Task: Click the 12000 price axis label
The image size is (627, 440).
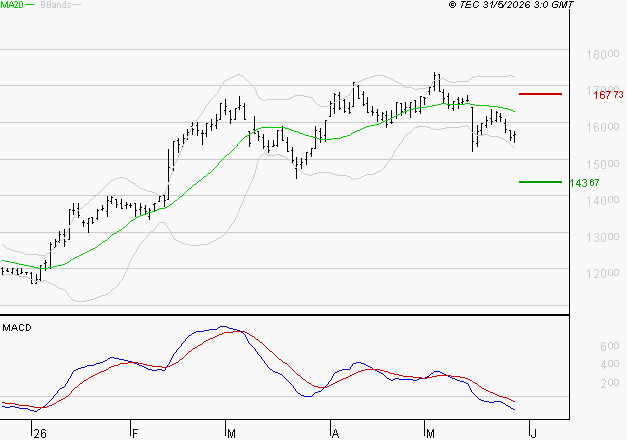Action: coord(603,273)
